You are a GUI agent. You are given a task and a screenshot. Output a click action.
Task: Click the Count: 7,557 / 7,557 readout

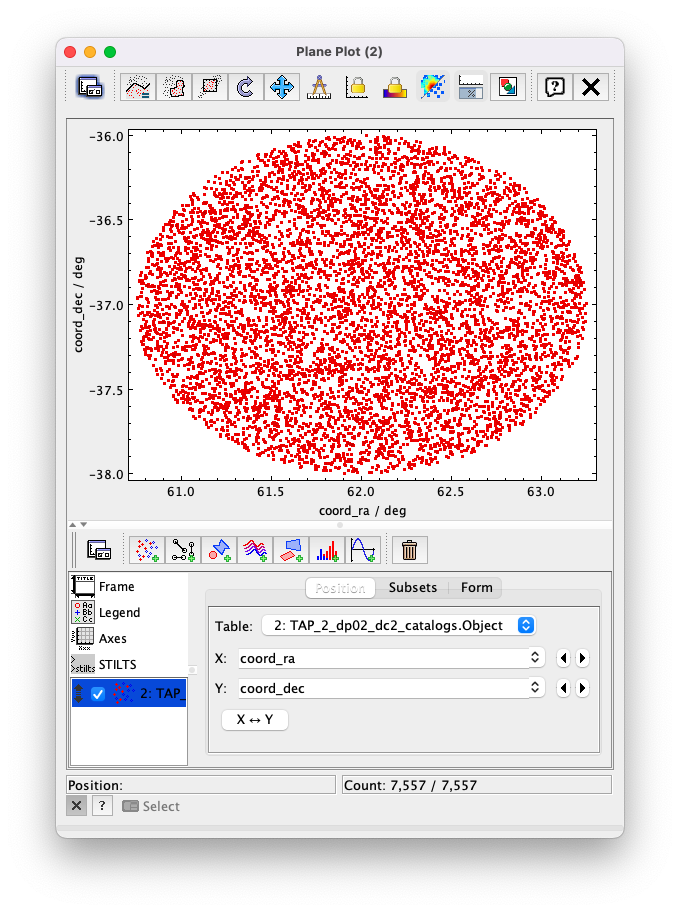click(477, 785)
